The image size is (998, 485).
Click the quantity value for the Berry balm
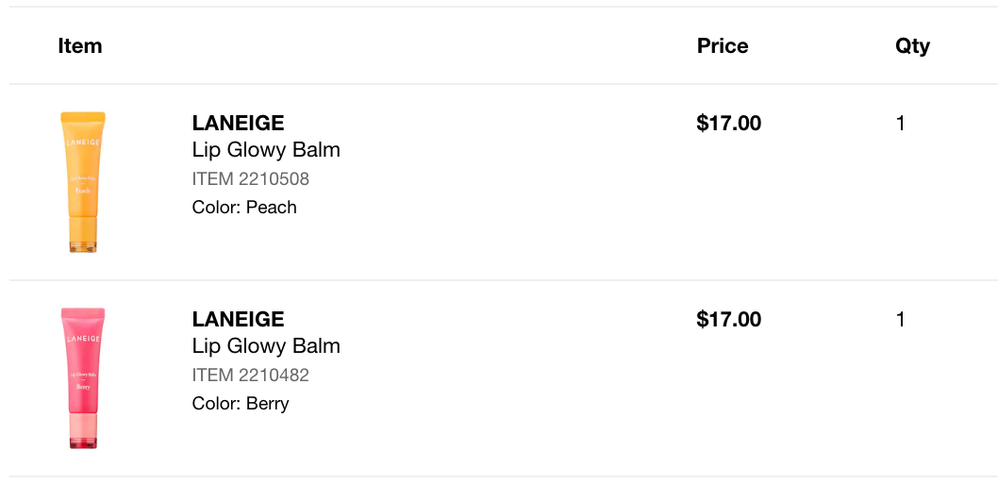(x=900, y=319)
